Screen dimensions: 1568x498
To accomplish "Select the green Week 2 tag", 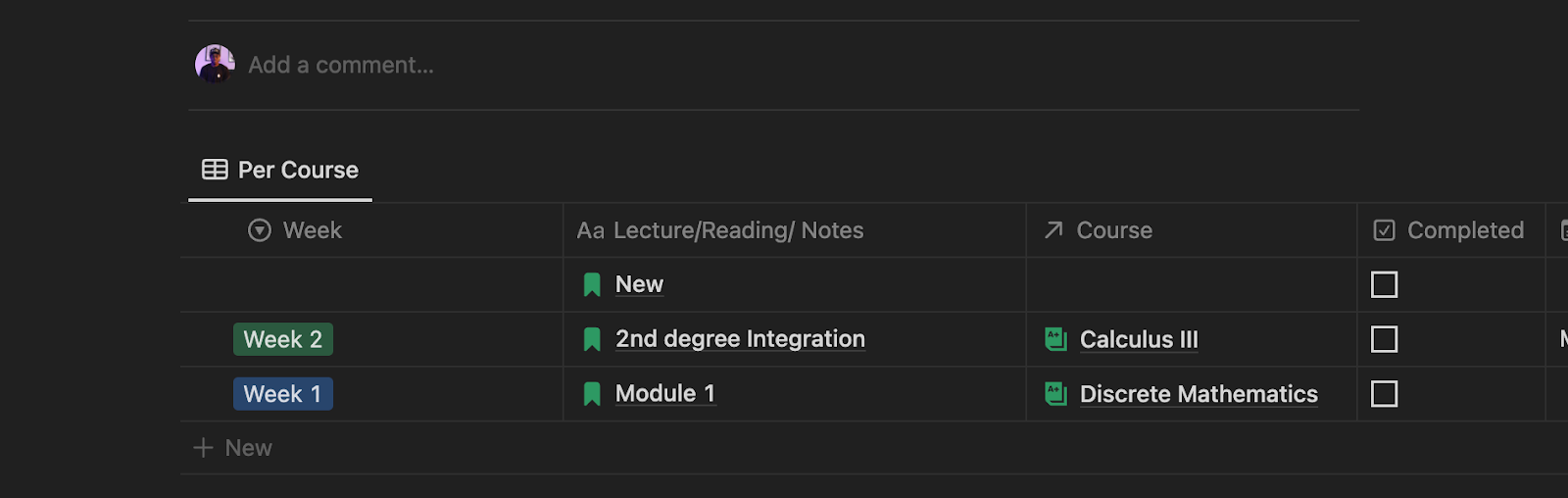I will click(x=283, y=339).
